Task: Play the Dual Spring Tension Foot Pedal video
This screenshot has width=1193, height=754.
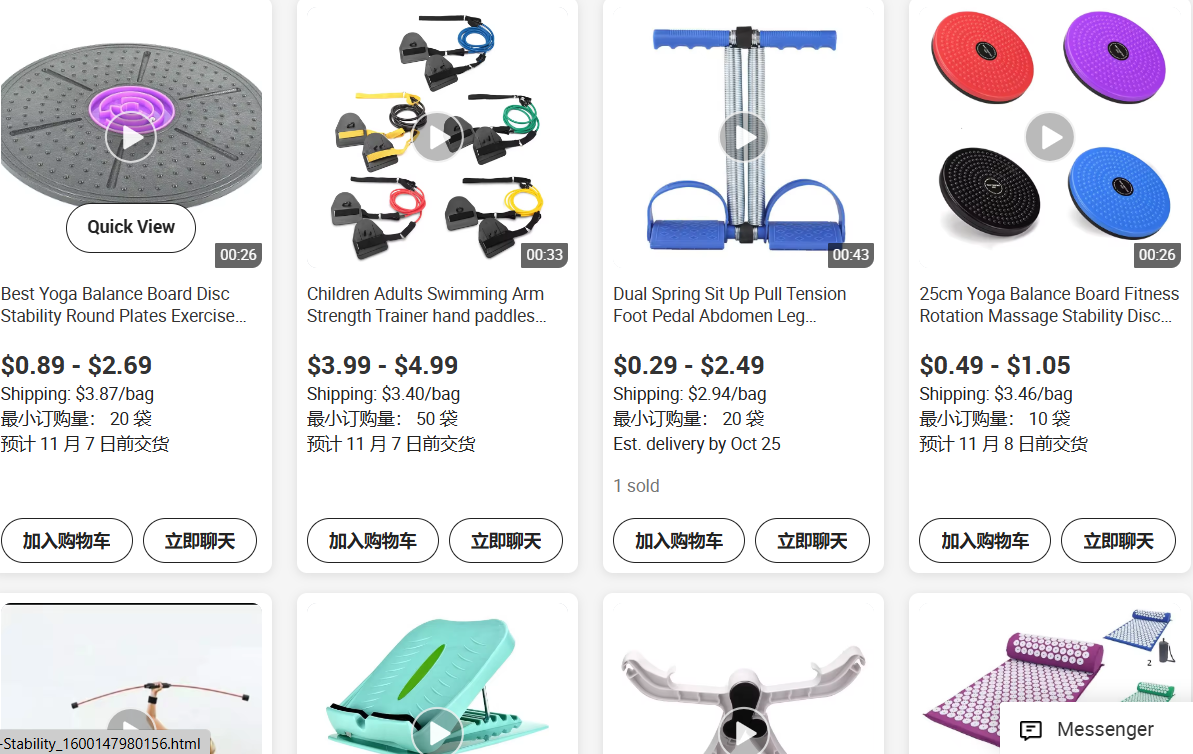Action: pyautogui.click(x=743, y=137)
